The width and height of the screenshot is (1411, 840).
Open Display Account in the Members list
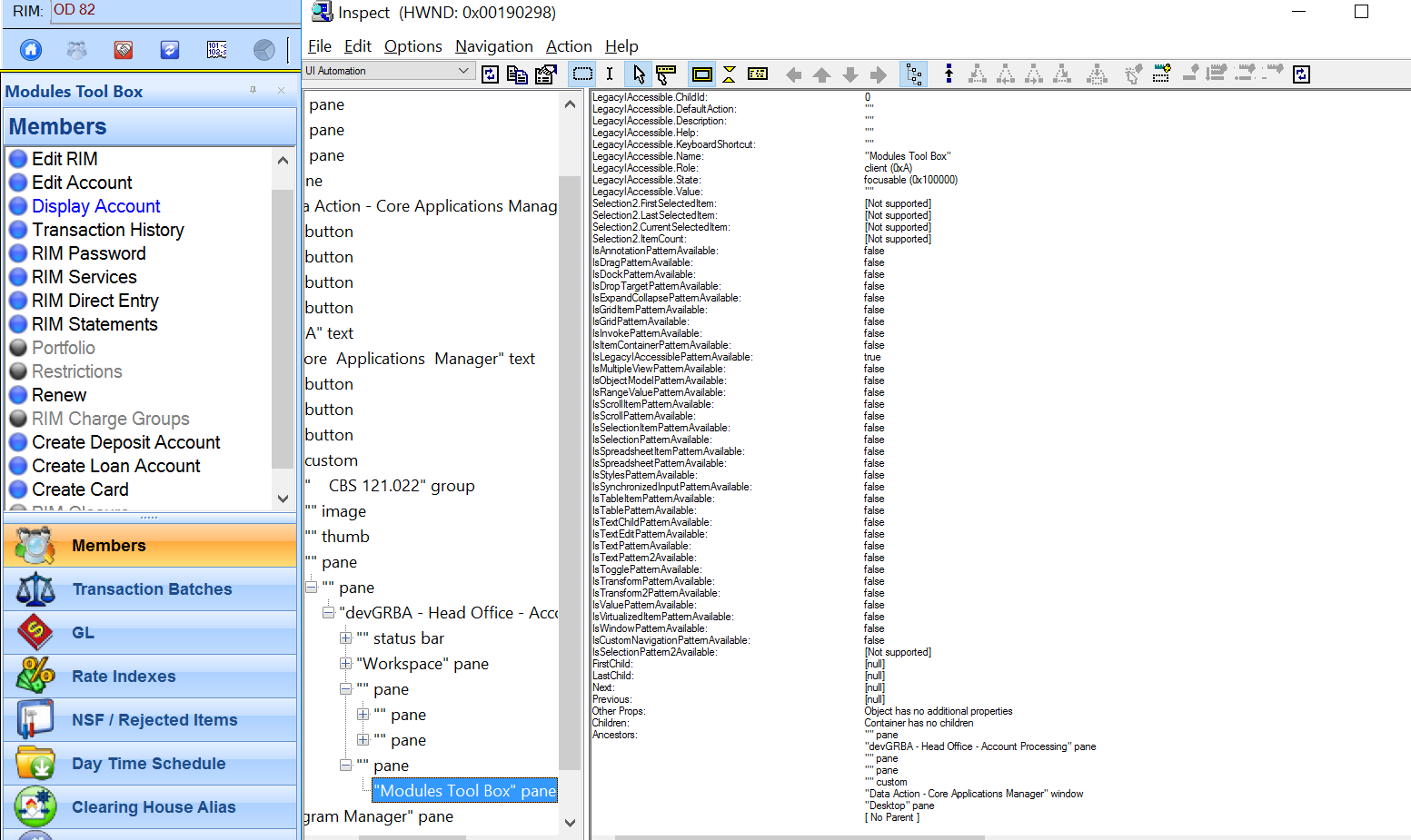[95, 206]
